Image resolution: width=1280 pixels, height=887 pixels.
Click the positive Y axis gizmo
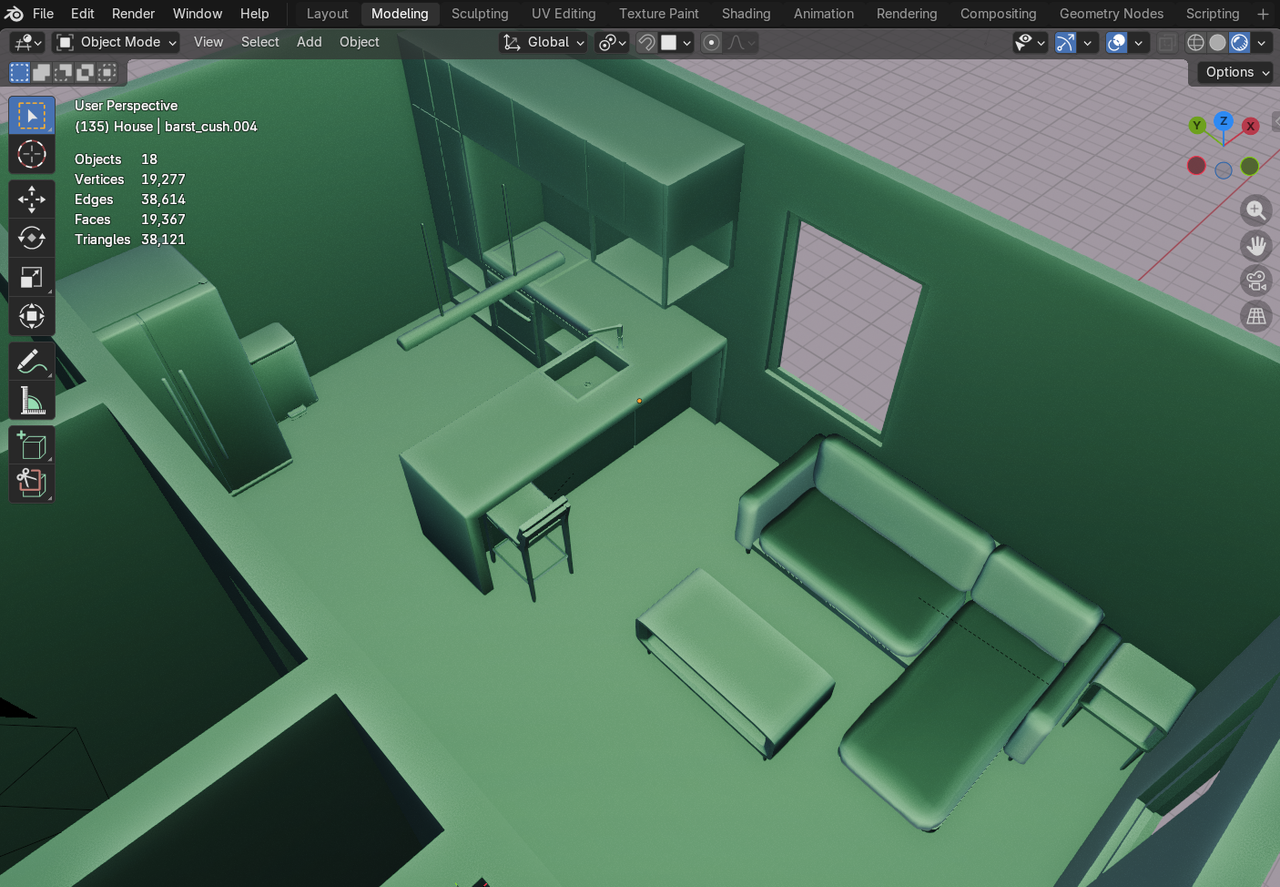point(1197,125)
